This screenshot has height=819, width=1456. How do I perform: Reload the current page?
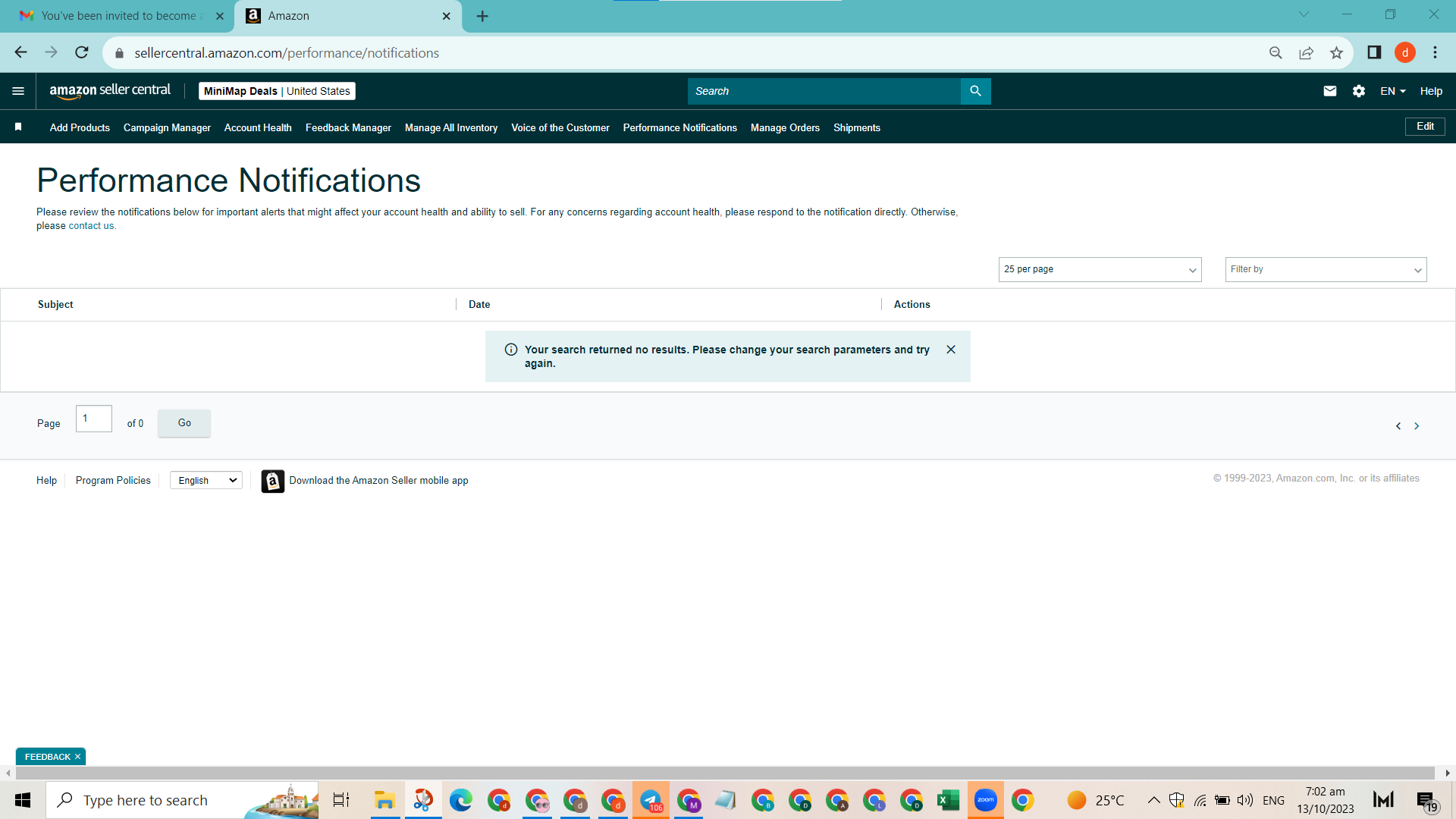pos(82,52)
